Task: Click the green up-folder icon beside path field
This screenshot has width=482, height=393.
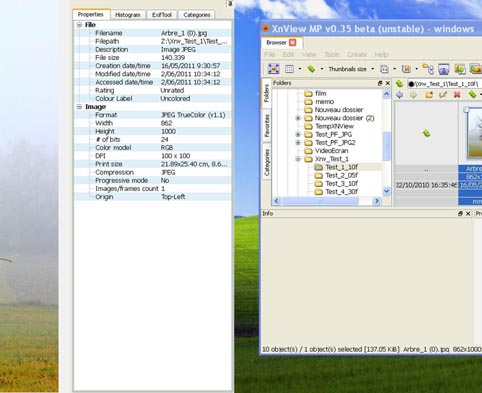Action: tap(400, 84)
